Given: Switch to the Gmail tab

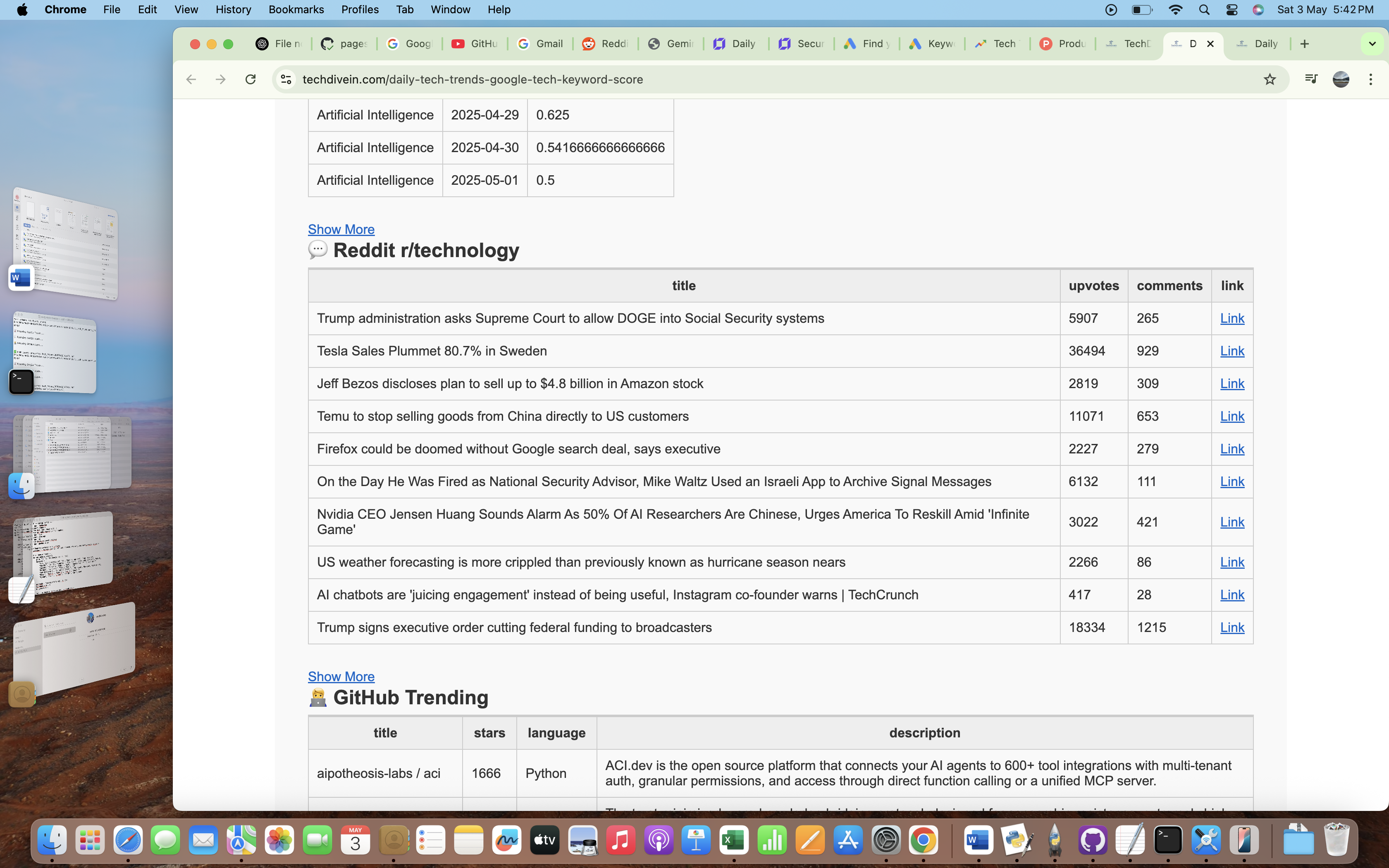Looking at the screenshot, I should click(540, 44).
